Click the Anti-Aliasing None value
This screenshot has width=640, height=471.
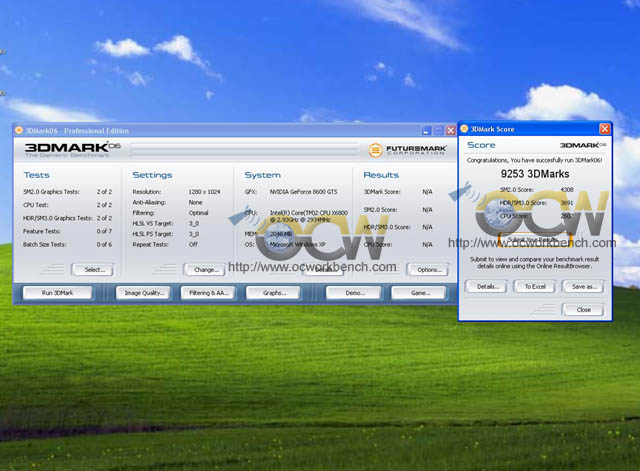(195, 202)
